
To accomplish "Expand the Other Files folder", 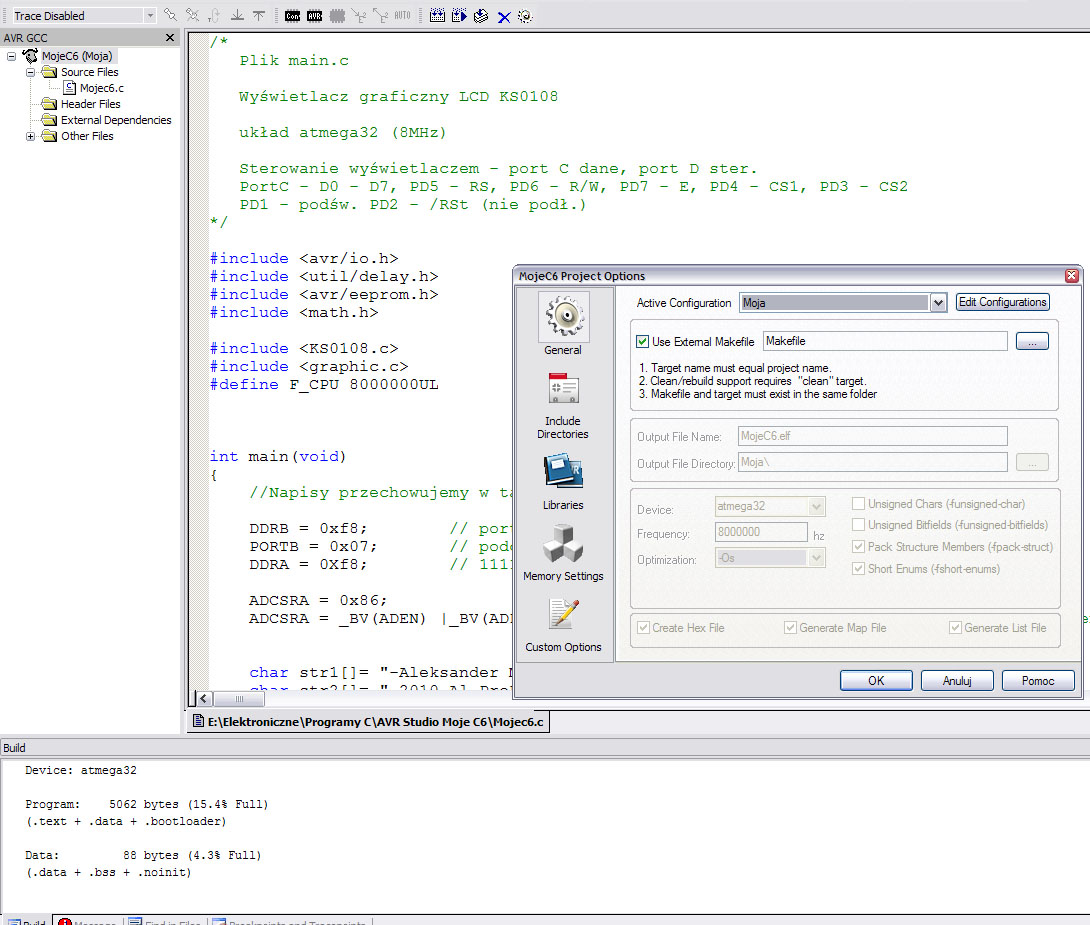I will coord(31,136).
